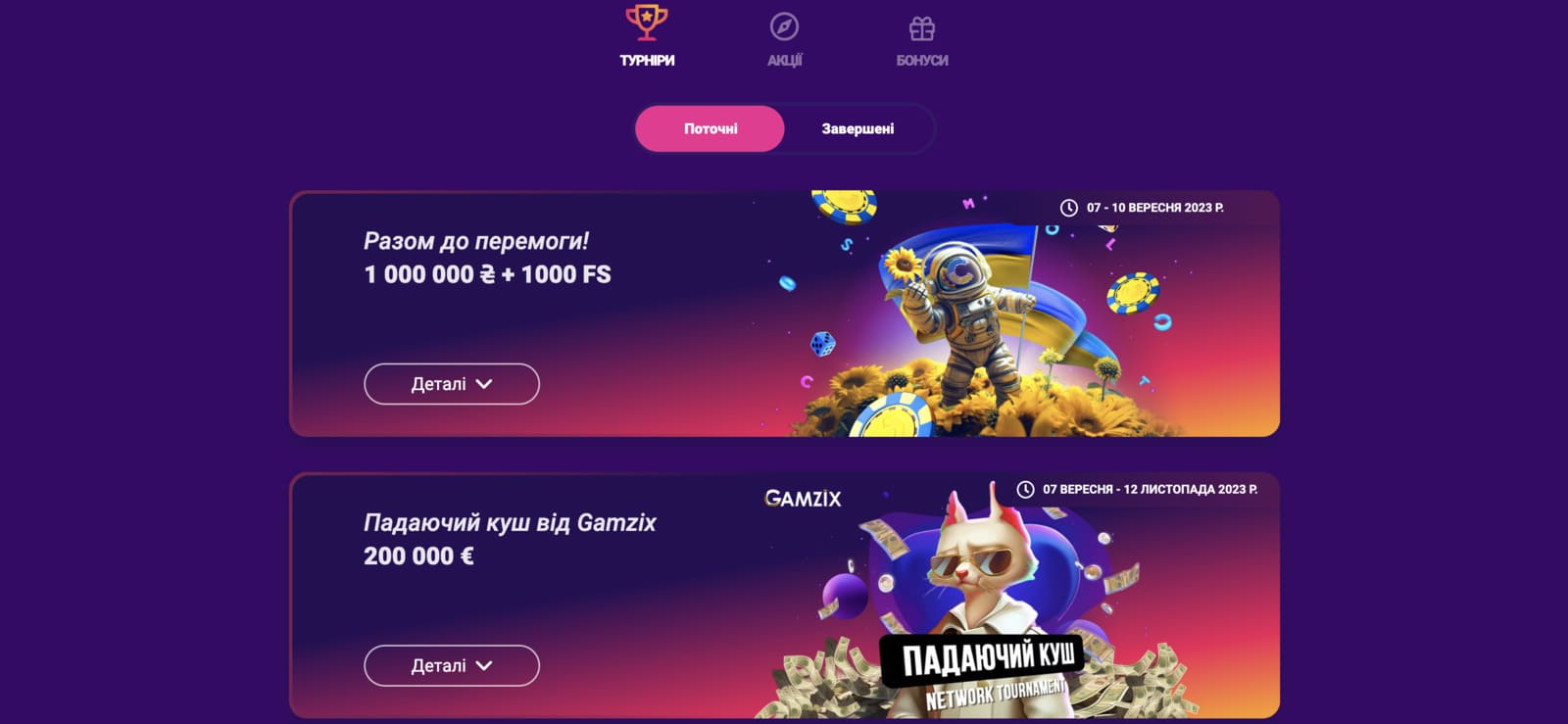Click the astronaut with sunflower image
The width and height of the screenshot is (1568, 724).
click(960, 318)
